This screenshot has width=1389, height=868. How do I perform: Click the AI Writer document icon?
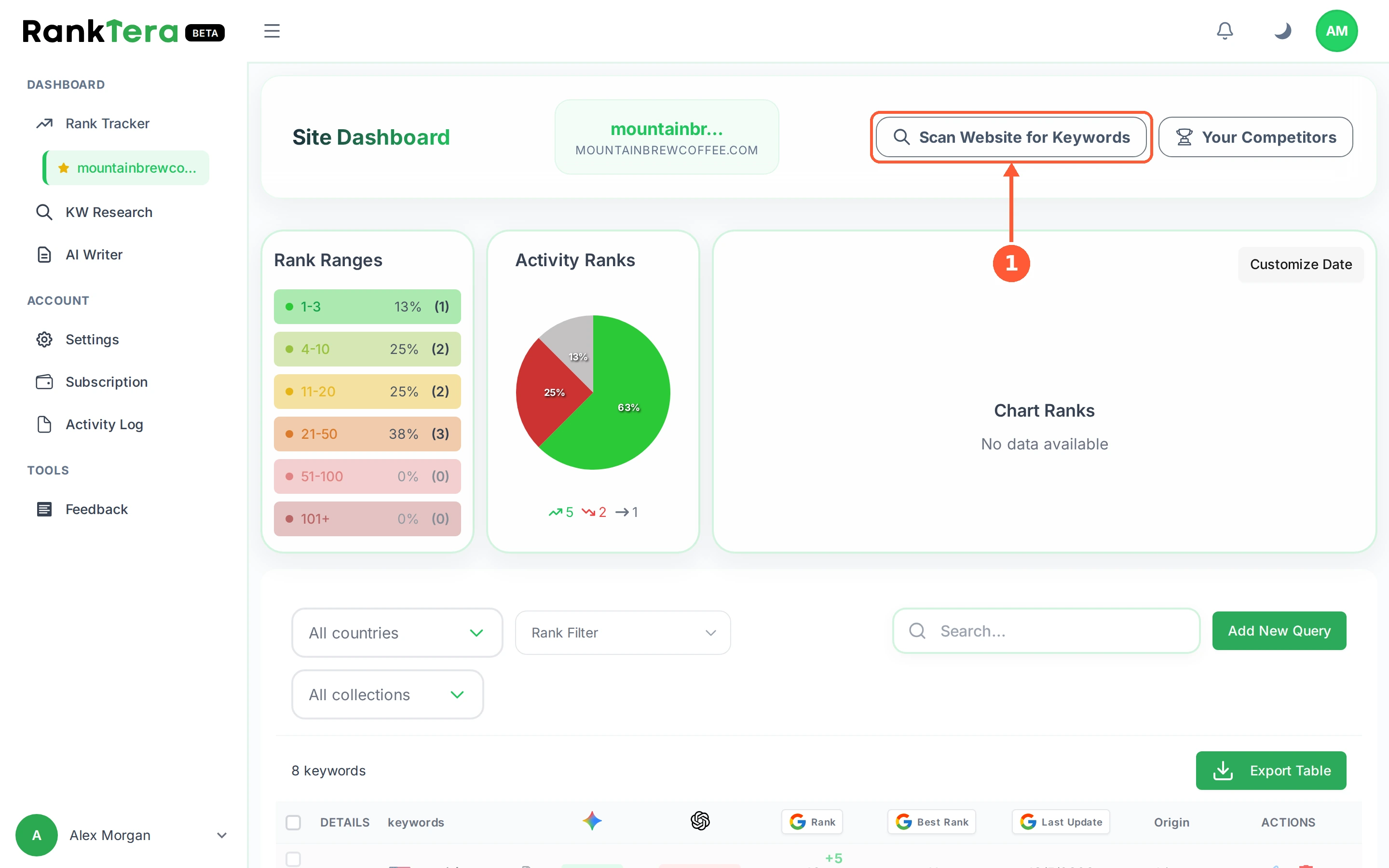[44, 254]
